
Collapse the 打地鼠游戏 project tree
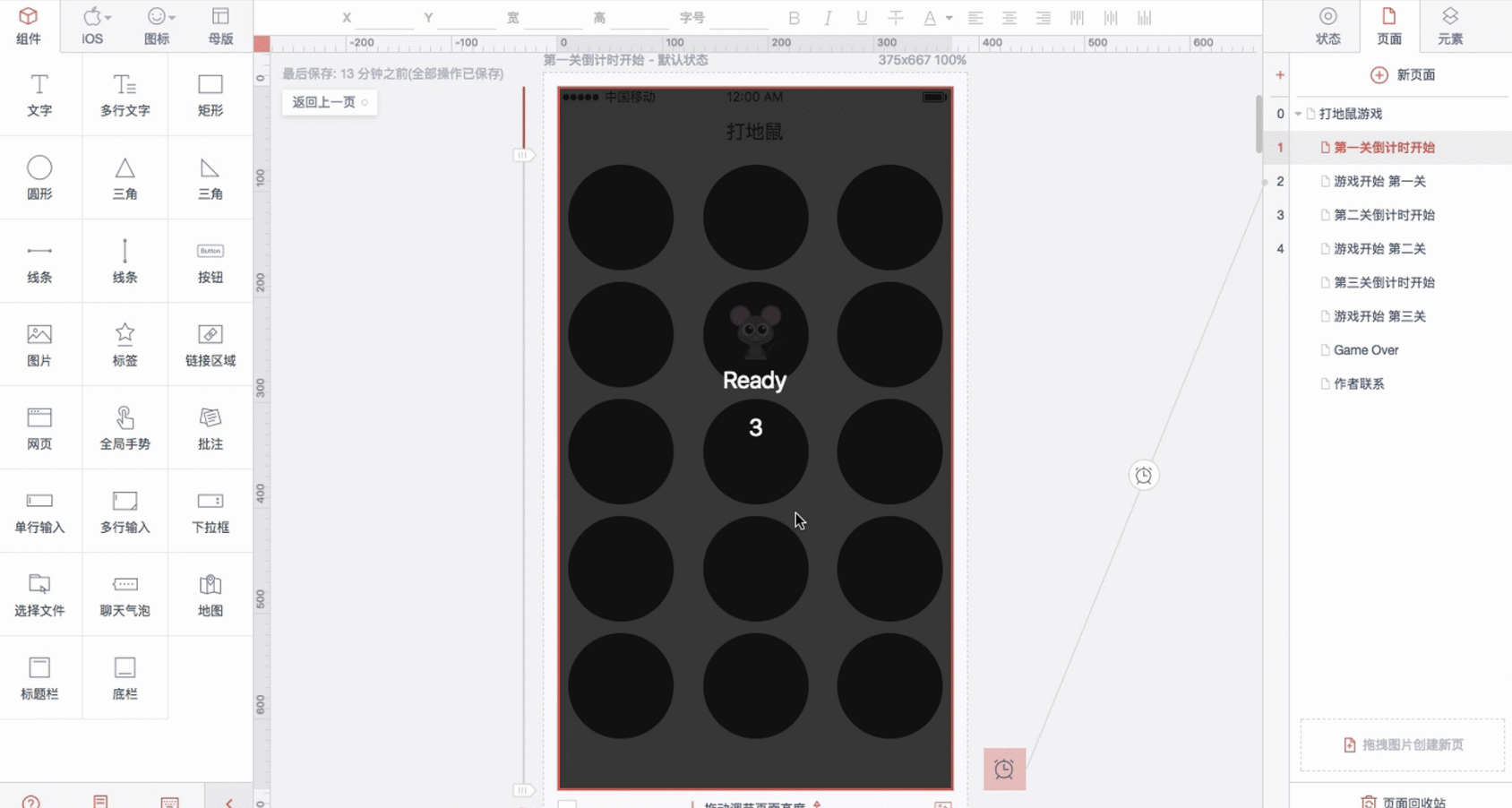[1298, 114]
